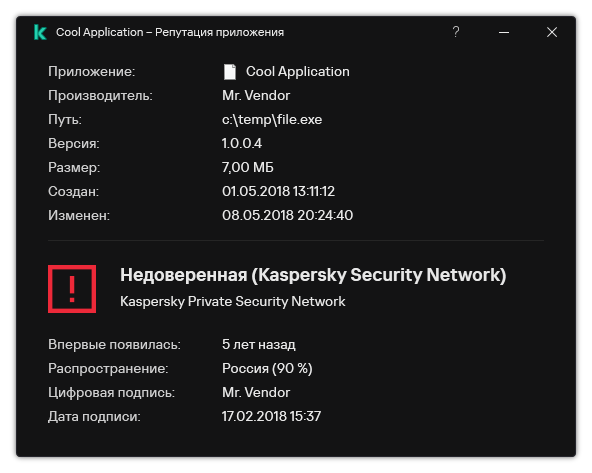Select the created date '01.05.2018 13:11:12'

tap(278, 191)
